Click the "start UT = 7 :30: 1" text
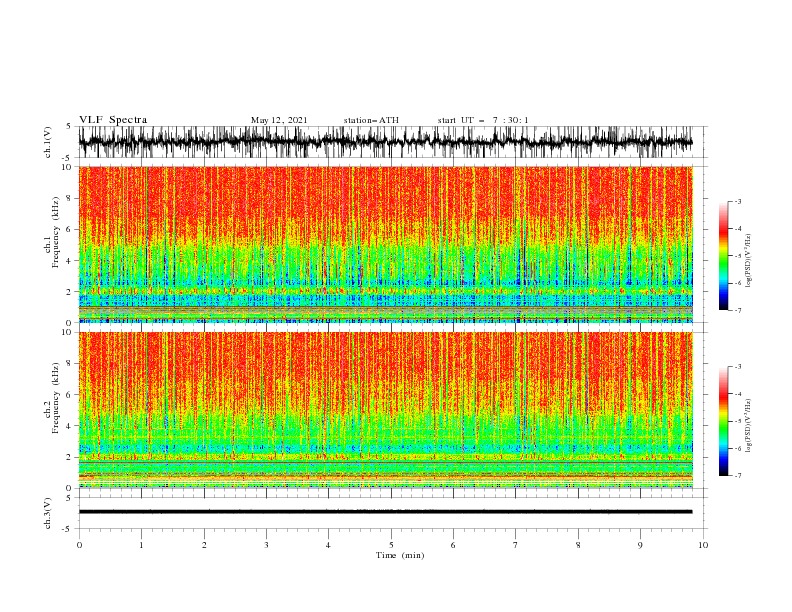This screenshot has height=612, width=792. [x=483, y=120]
